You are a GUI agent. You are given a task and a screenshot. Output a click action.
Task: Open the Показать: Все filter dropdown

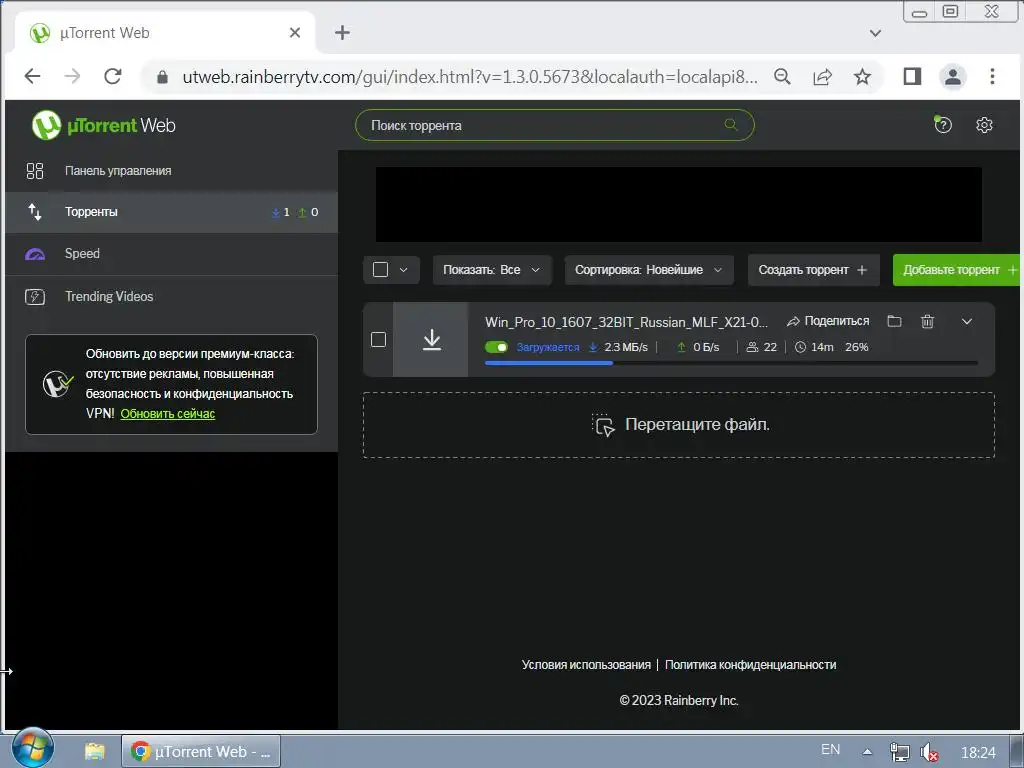(x=492, y=270)
